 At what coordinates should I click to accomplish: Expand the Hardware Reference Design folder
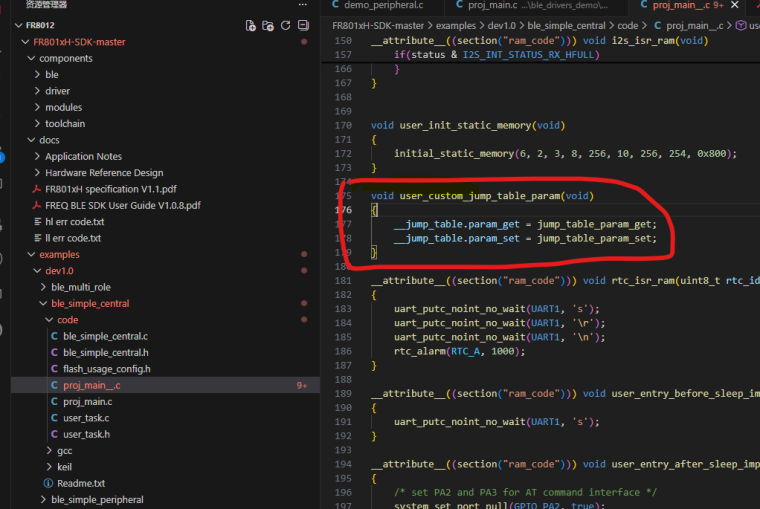click(x=103, y=173)
